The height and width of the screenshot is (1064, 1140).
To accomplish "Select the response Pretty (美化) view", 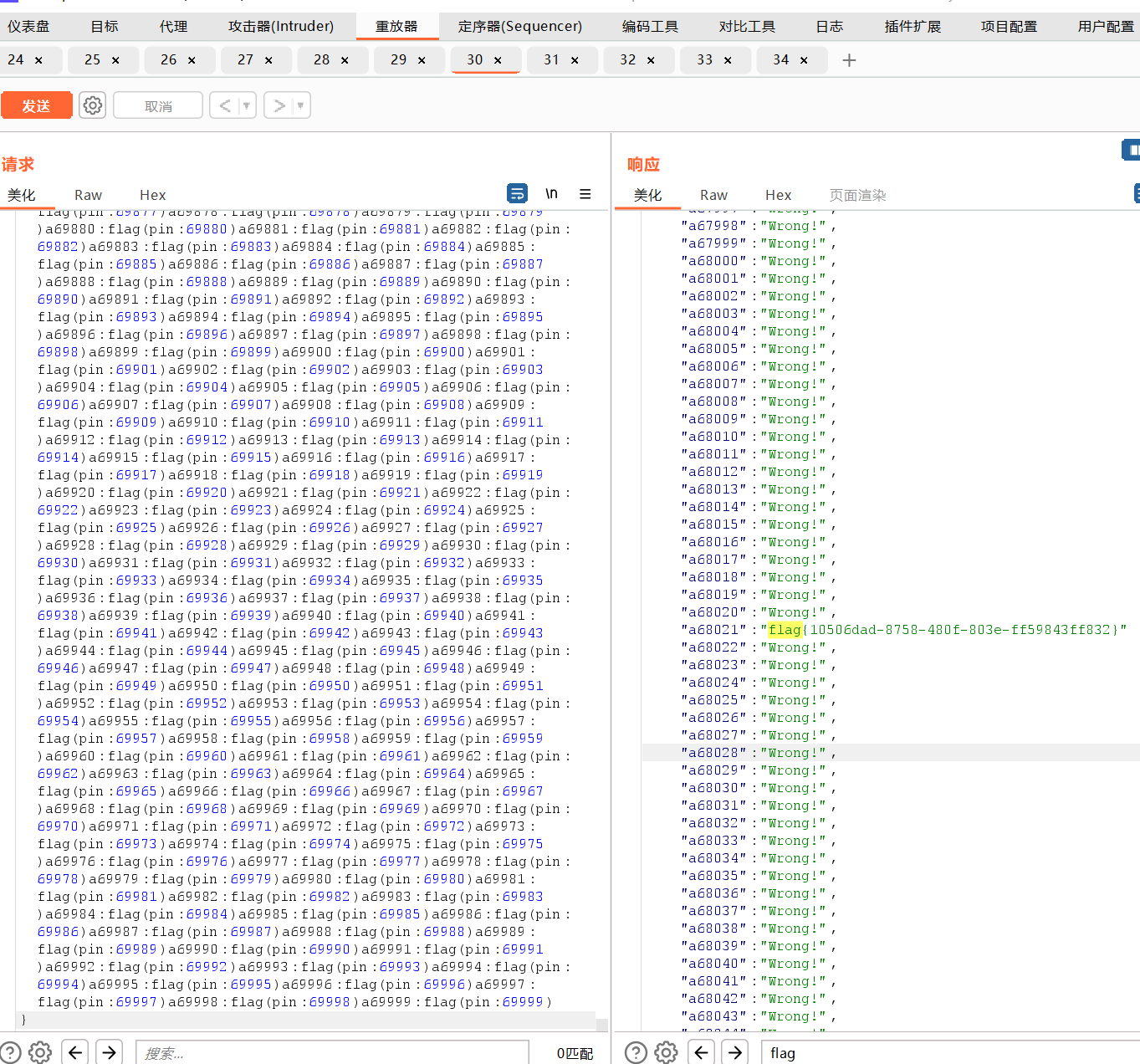I will [x=647, y=195].
